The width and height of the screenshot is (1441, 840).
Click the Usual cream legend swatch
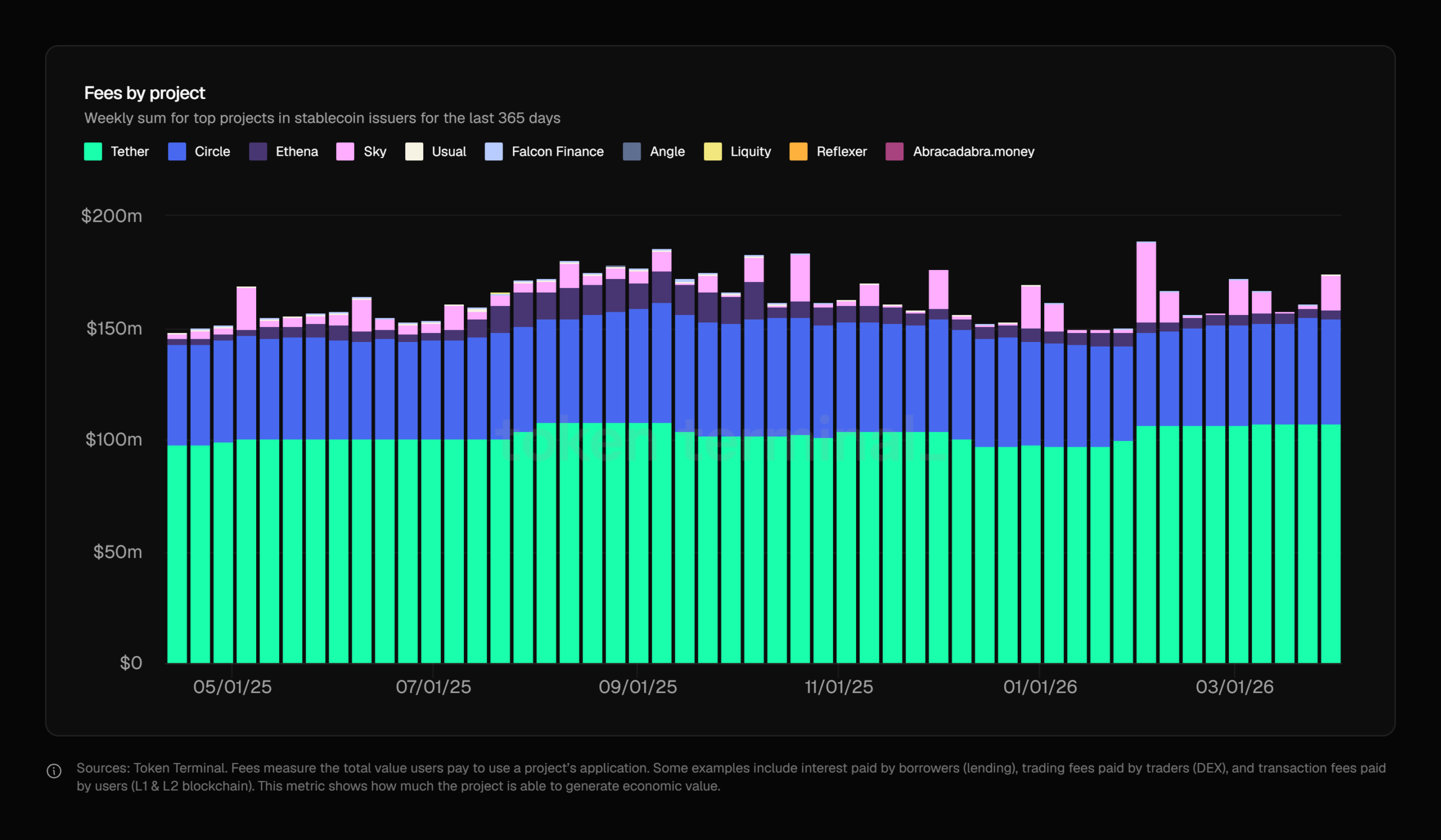pos(414,151)
